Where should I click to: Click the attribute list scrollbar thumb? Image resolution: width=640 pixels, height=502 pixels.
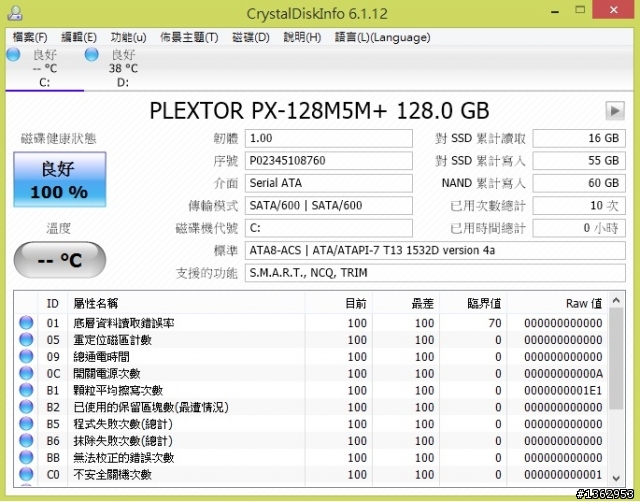616,359
